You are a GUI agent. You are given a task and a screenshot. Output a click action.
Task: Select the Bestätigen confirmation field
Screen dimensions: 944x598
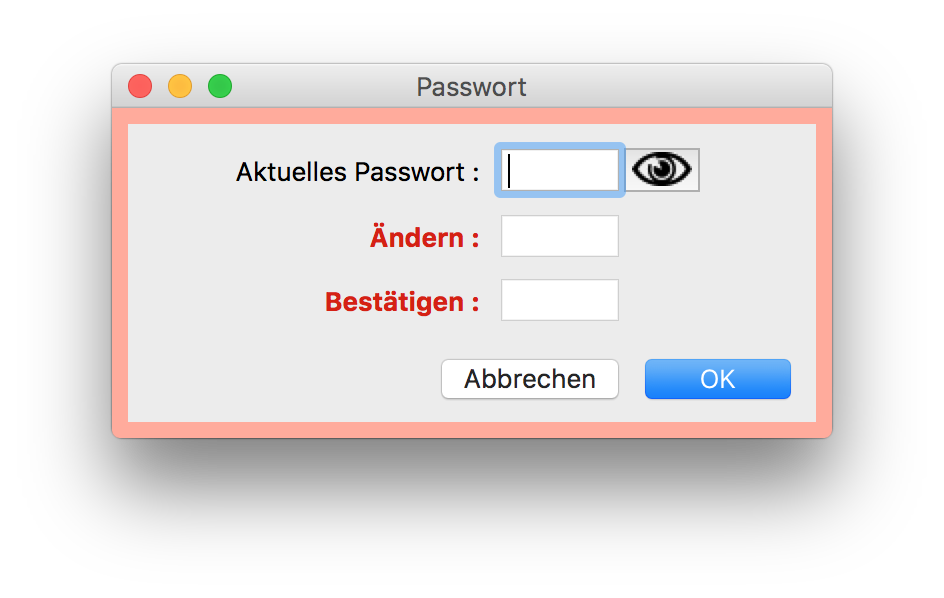click(560, 300)
